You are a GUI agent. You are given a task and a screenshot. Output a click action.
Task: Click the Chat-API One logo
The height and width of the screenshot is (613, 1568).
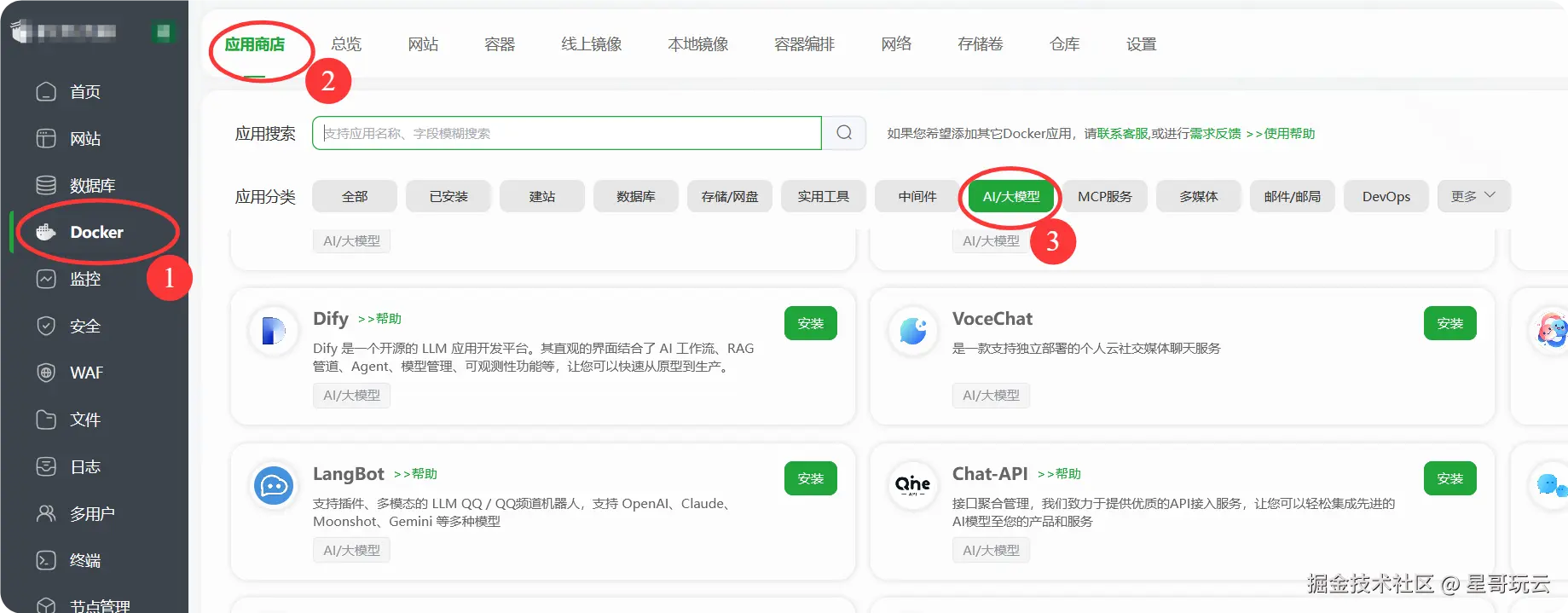913,486
